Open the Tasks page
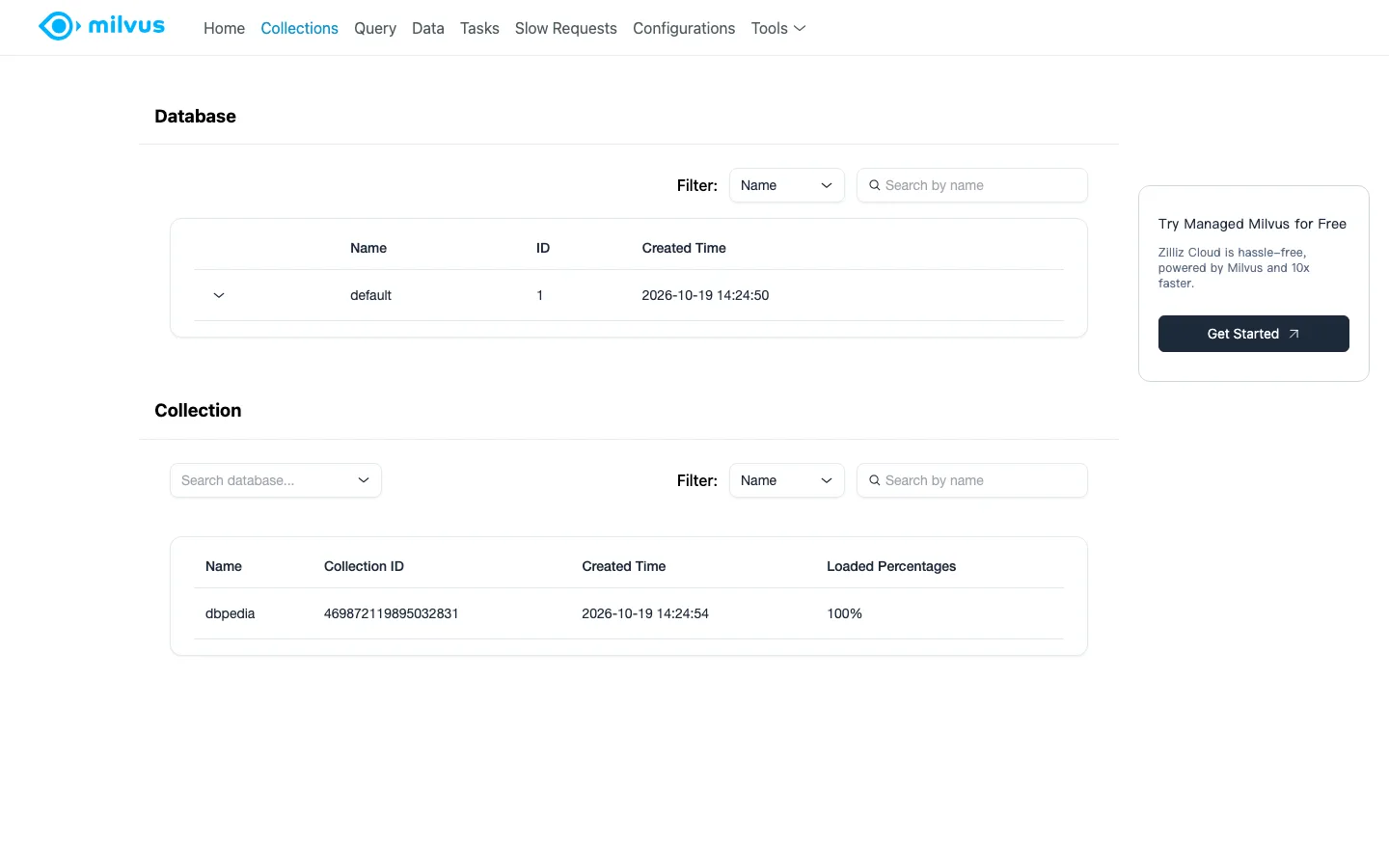The height and width of the screenshot is (868, 1389). 479,28
